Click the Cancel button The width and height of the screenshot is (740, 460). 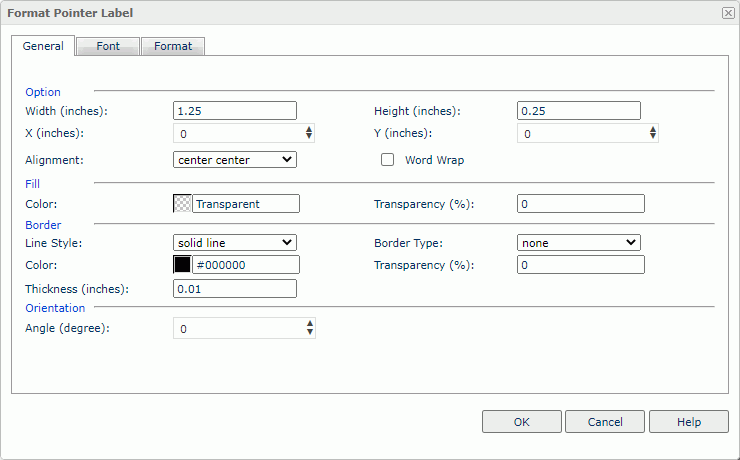[605, 421]
